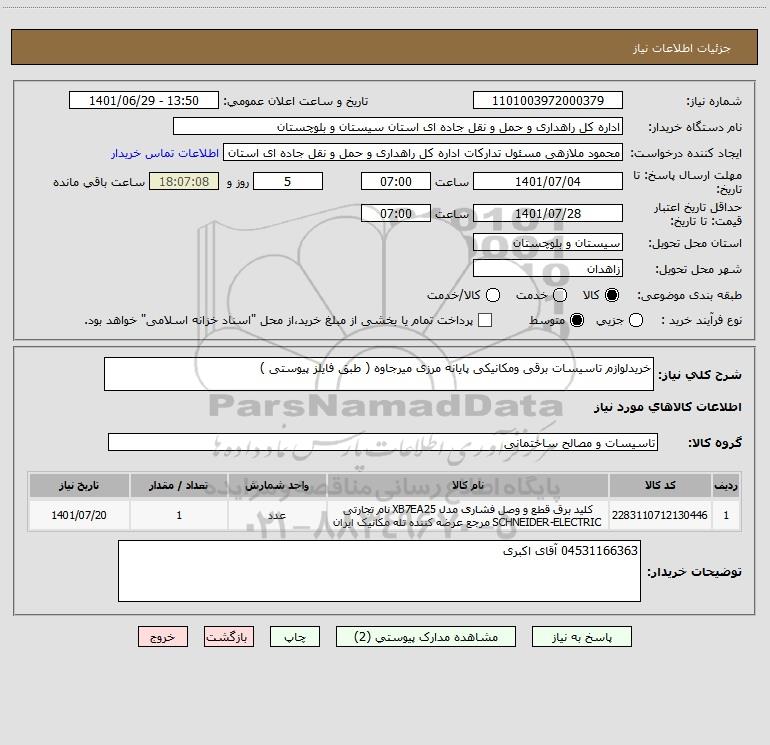Click the delivery province field سیستان و بلوچستان
Image resolution: width=770 pixels, height=745 pixels.
tap(548, 243)
